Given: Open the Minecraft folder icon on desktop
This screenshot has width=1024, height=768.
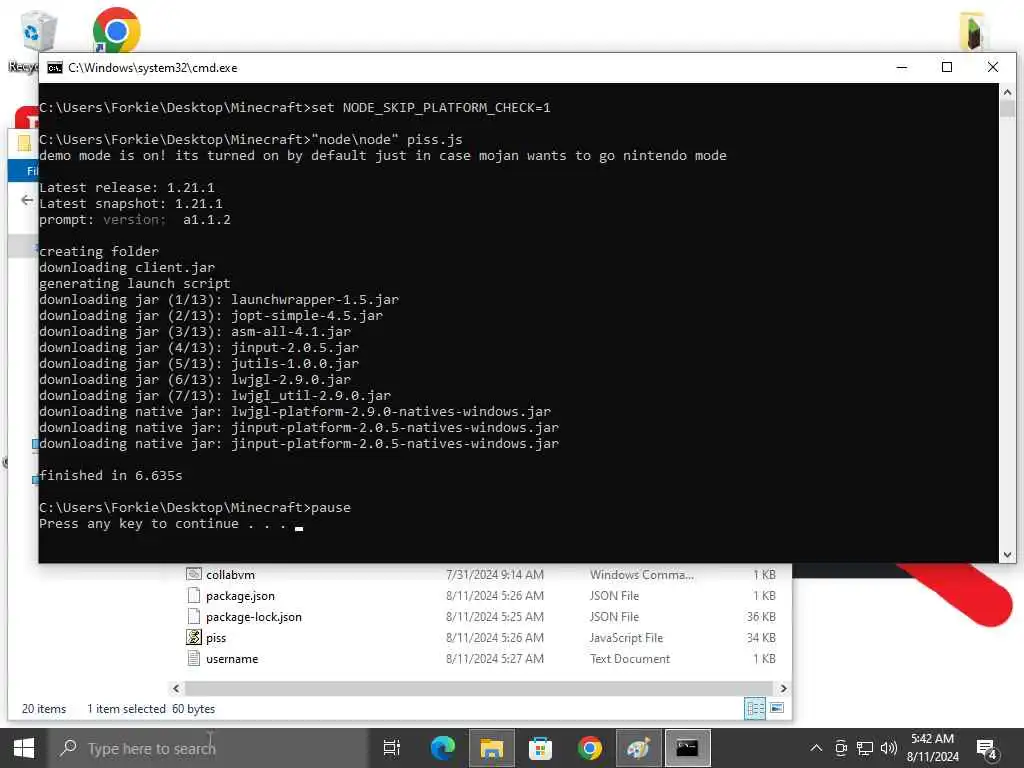Looking at the screenshot, I should point(973,31).
